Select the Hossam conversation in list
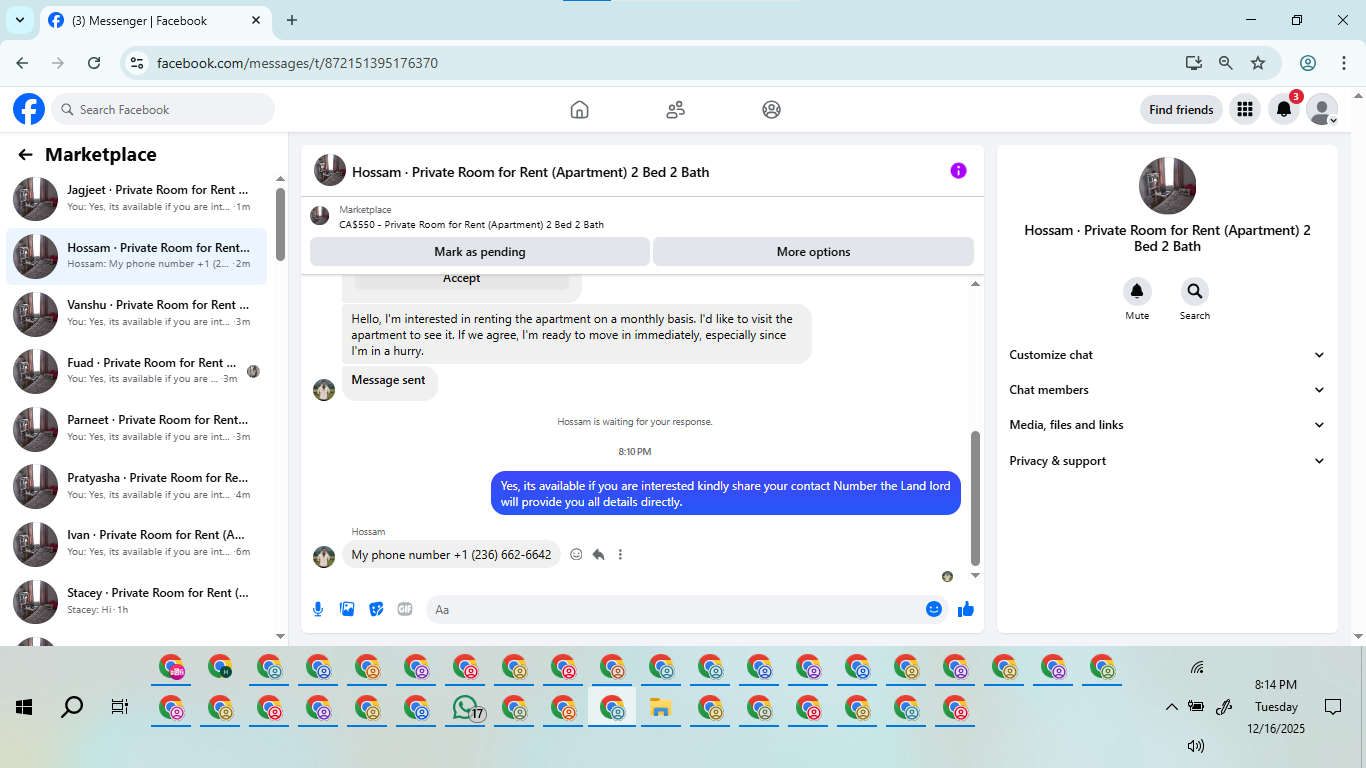The image size is (1366, 768). 137,256
